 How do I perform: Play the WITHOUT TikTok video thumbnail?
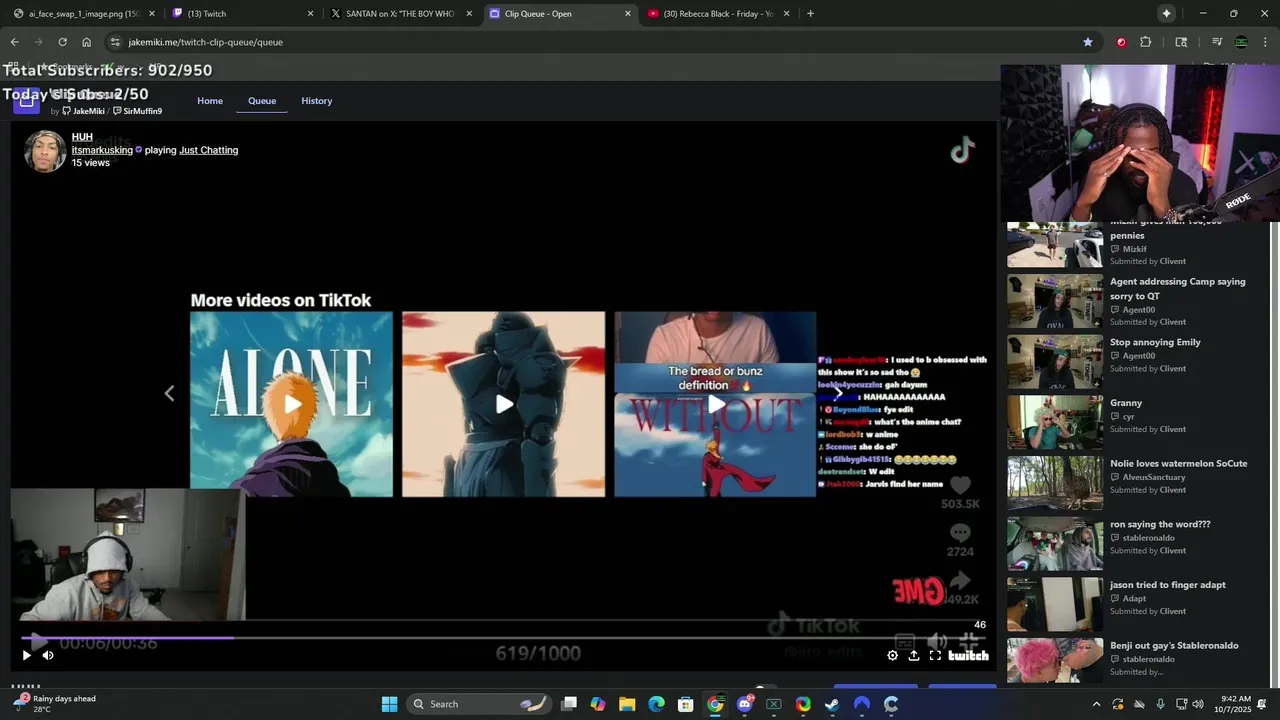point(715,404)
